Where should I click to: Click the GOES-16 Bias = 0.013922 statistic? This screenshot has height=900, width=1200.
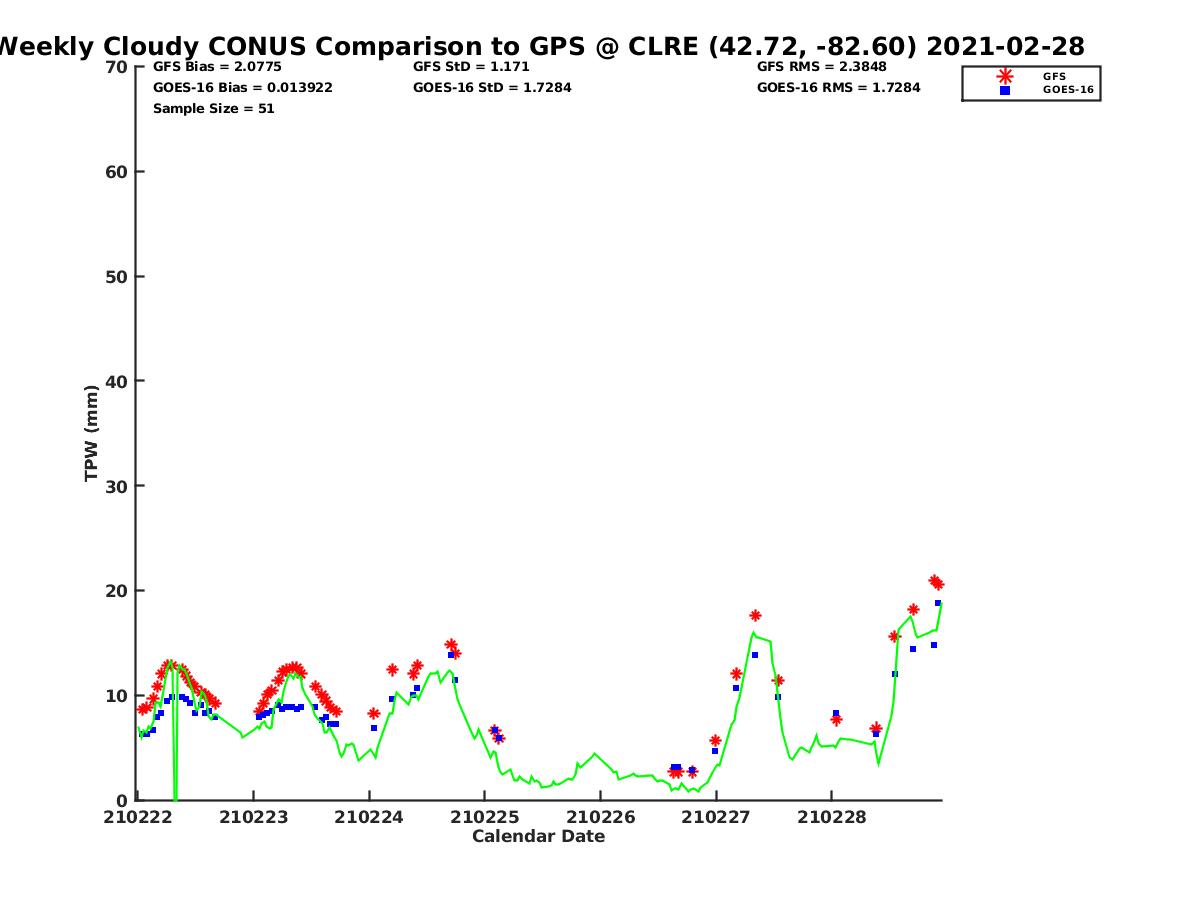[x=242, y=88]
